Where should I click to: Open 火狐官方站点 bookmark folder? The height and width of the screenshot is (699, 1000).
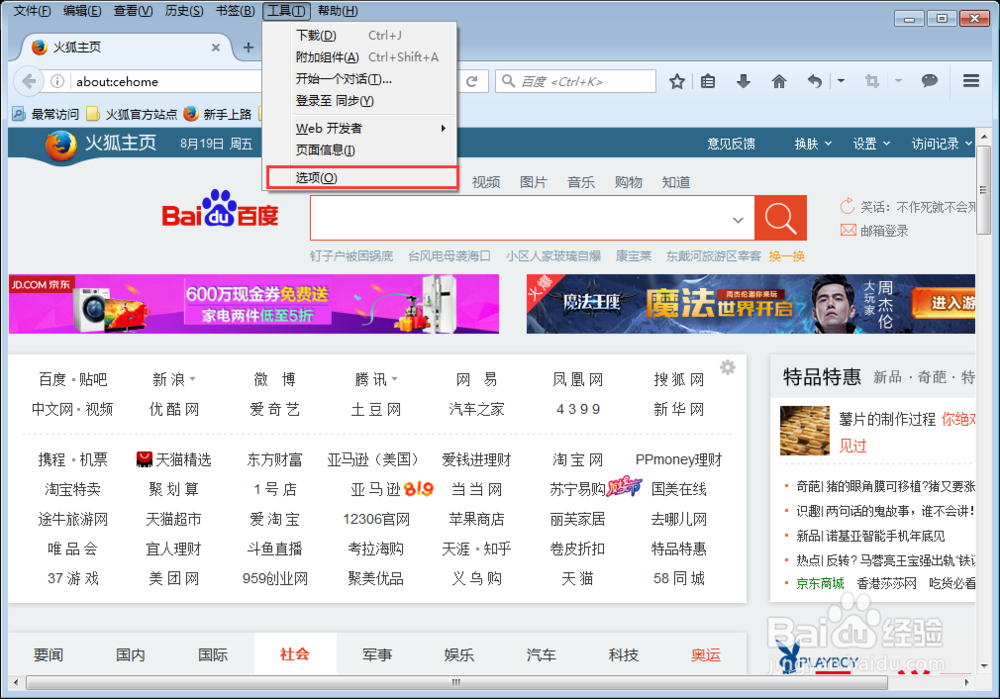click(x=132, y=114)
